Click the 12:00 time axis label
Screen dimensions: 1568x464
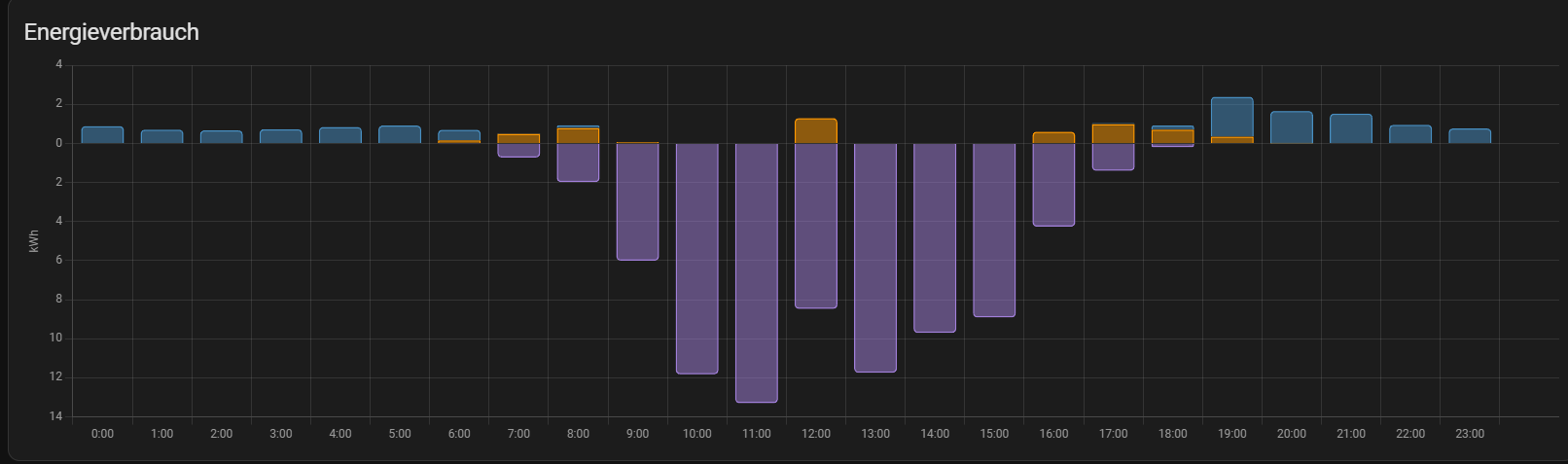point(816,434)
